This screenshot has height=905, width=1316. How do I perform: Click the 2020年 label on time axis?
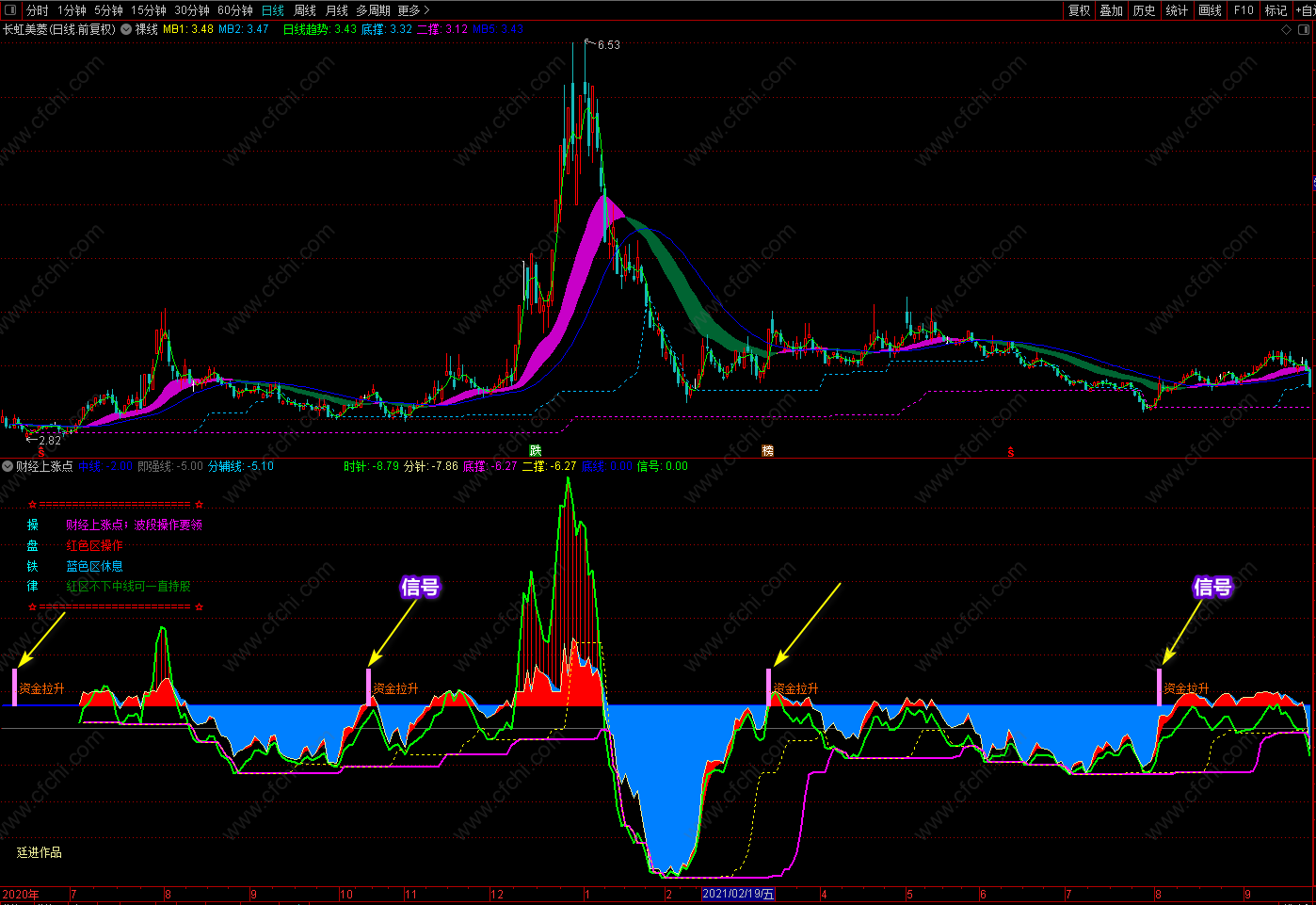pyautogui.click(x=21, y=894)
